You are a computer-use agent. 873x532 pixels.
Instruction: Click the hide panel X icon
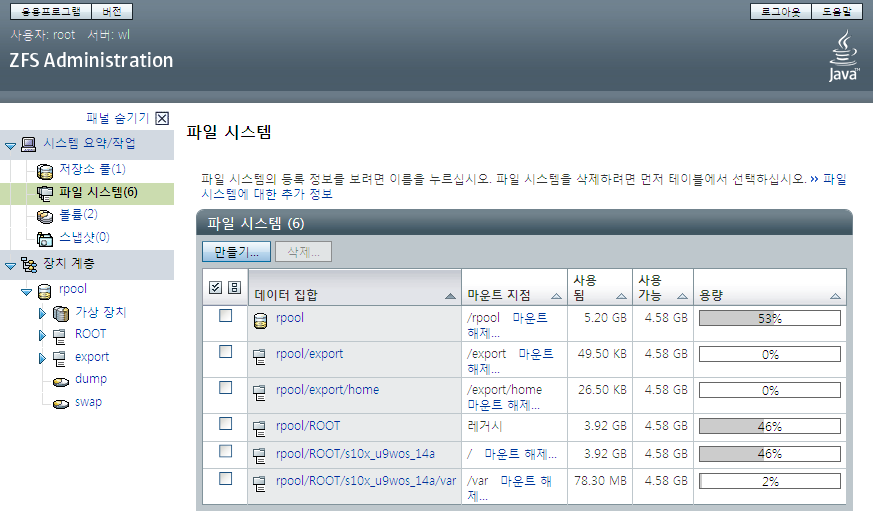(162, 118)
